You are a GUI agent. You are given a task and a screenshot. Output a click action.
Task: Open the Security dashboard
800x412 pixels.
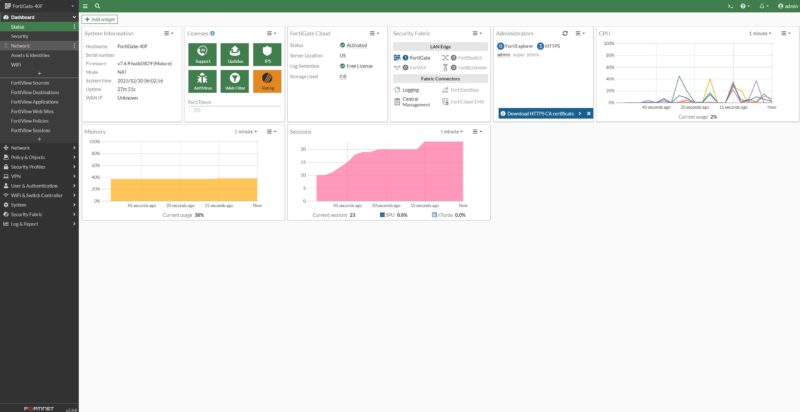click(39, 36)
